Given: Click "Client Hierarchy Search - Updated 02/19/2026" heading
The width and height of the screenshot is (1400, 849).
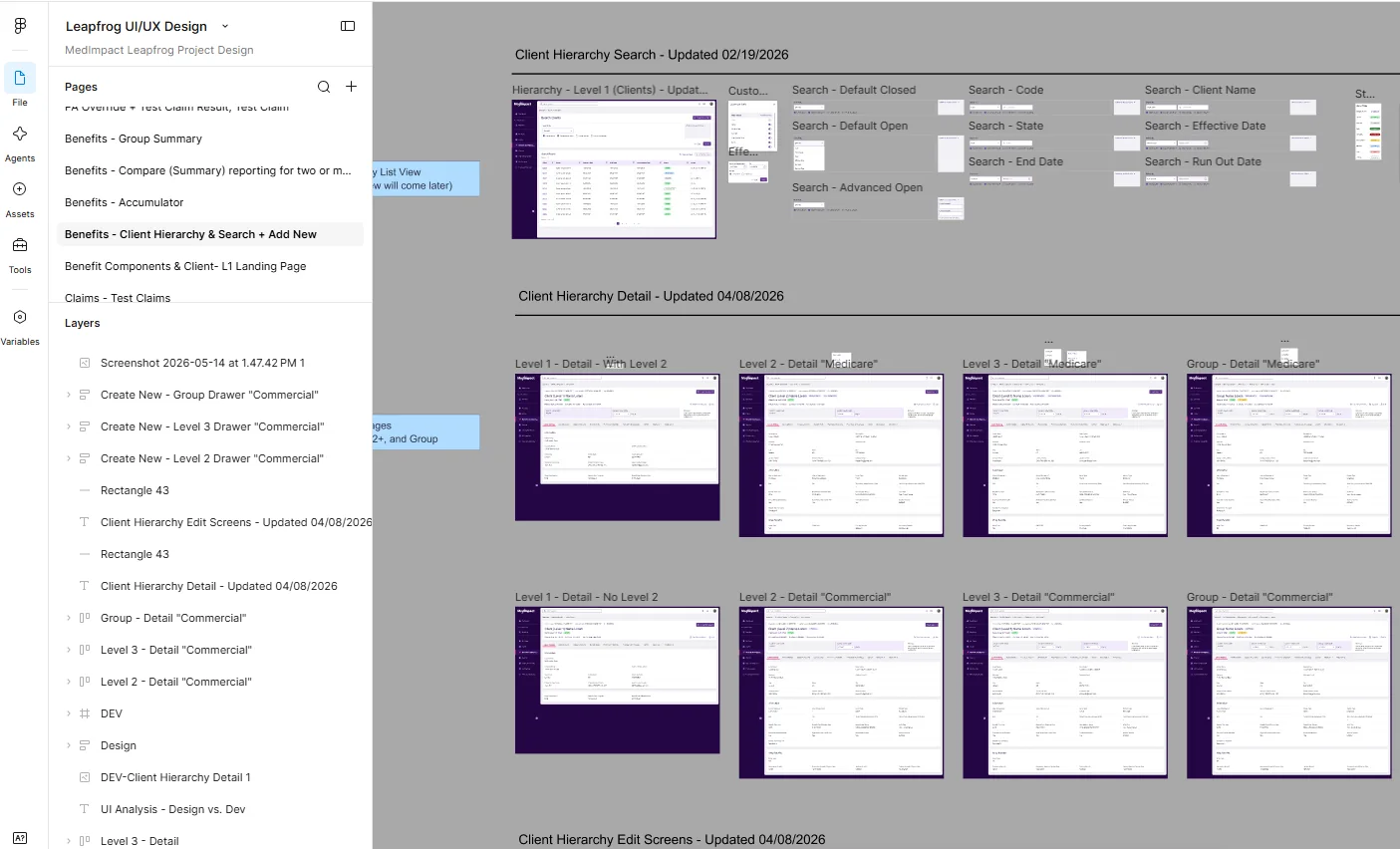Looking at the screenshot, I should coord(652,55).
